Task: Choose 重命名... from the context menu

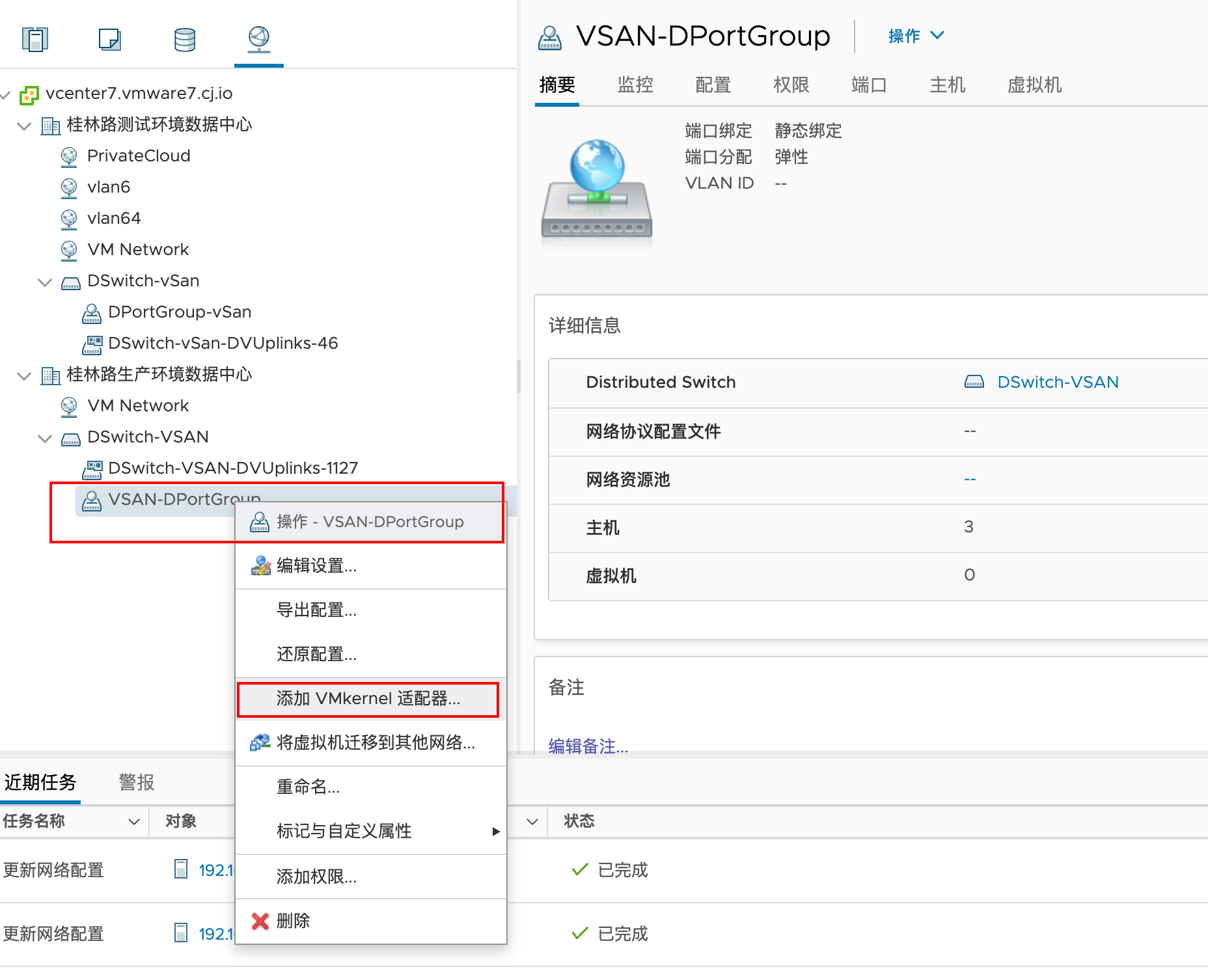Action: point(371,787)
